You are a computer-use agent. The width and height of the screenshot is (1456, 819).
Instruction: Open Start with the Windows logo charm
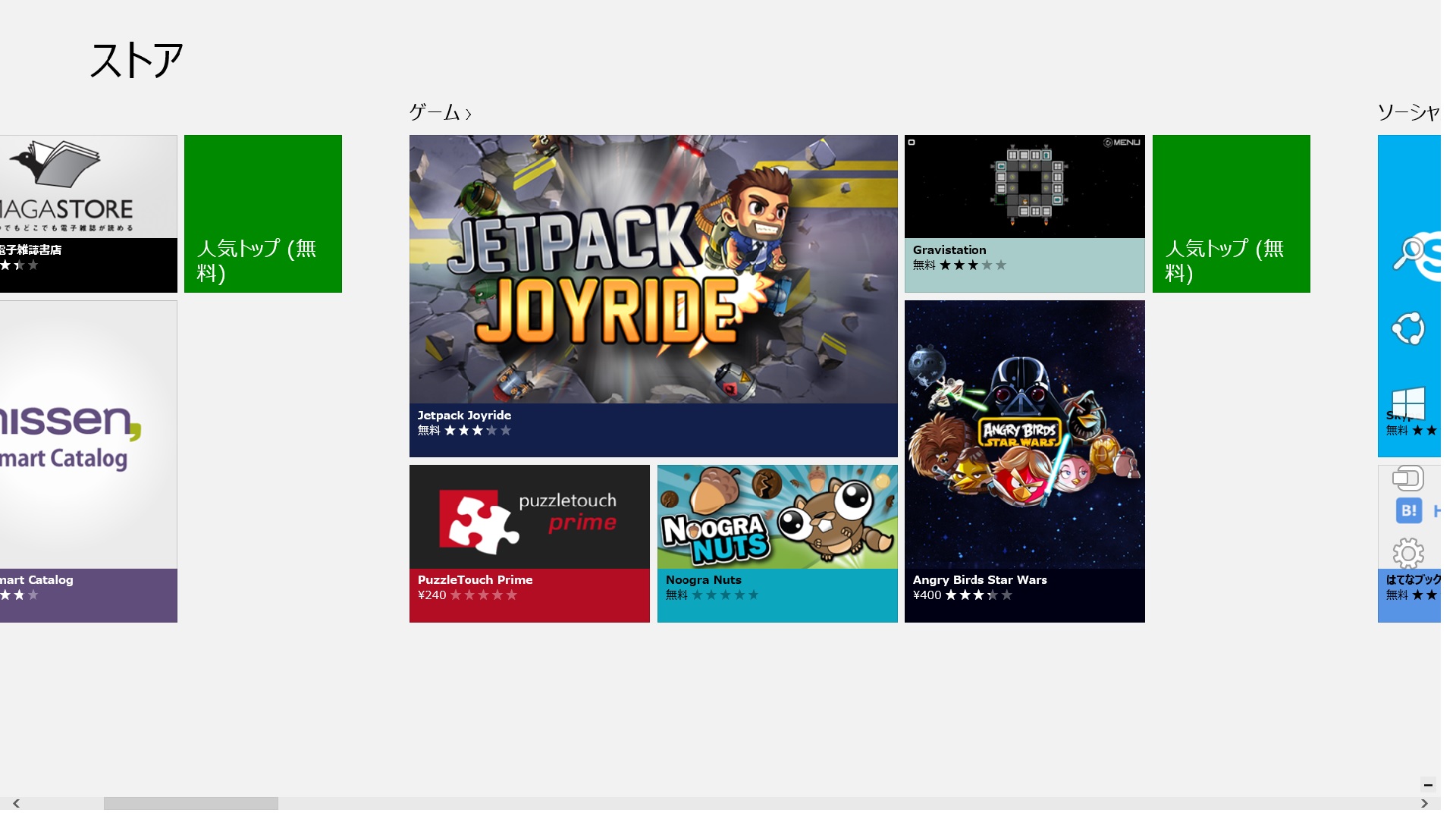point(1408,403)
